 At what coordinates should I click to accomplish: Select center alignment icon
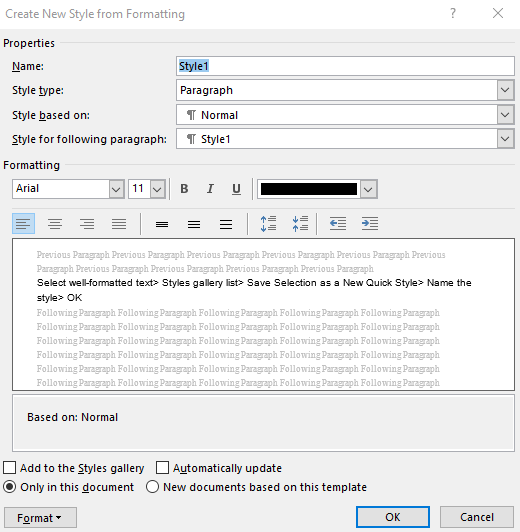tap(55, 224)
